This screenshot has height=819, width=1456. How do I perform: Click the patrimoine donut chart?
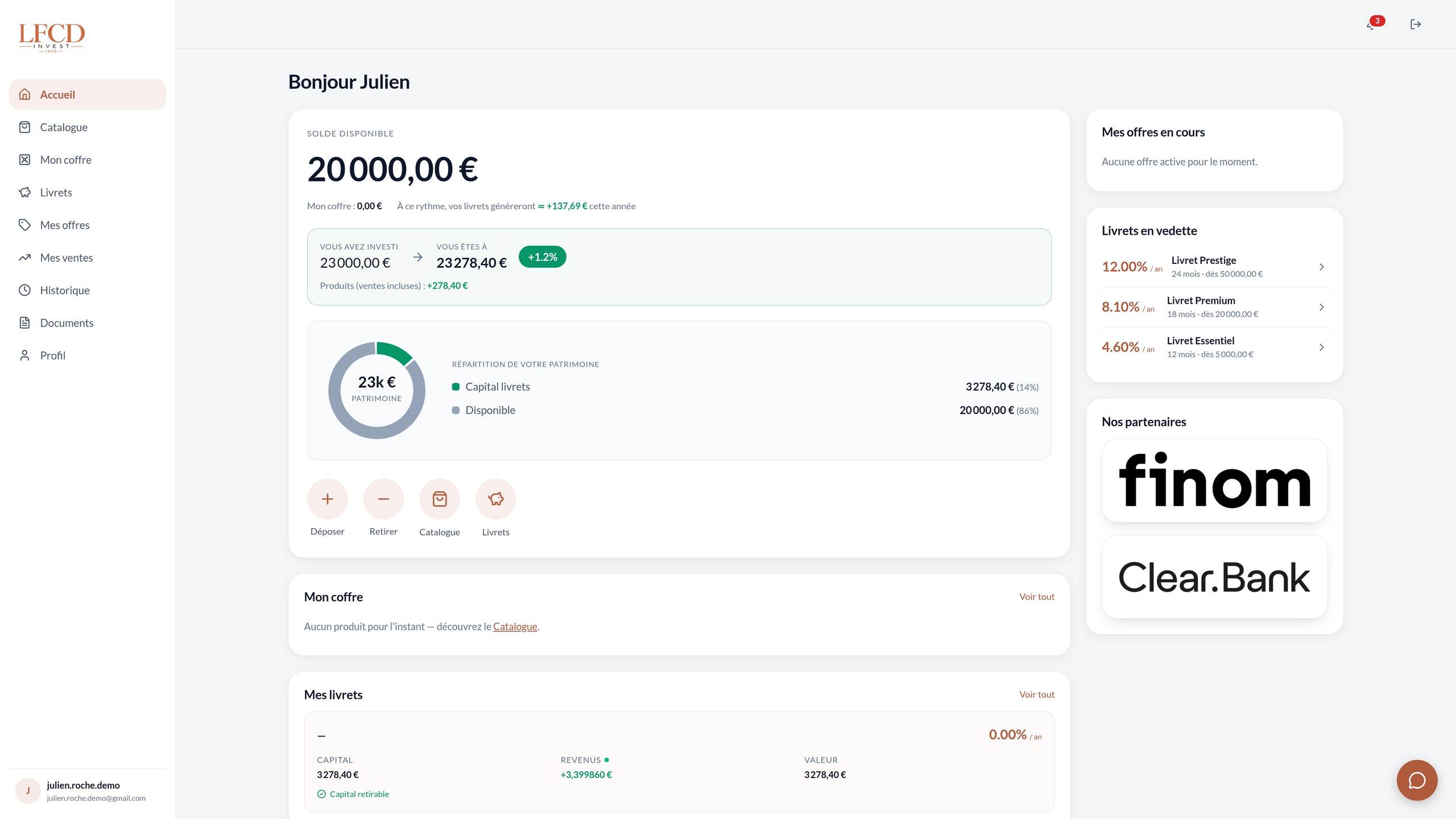point(377,390)
